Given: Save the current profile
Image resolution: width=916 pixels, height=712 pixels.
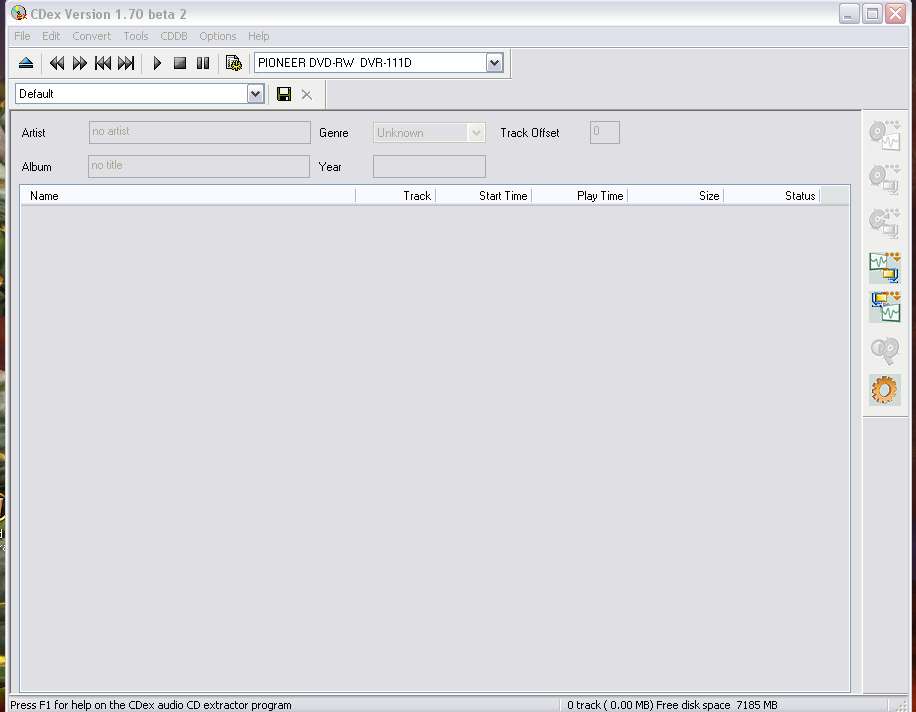Looking at the screenshot, I should 284,94.
